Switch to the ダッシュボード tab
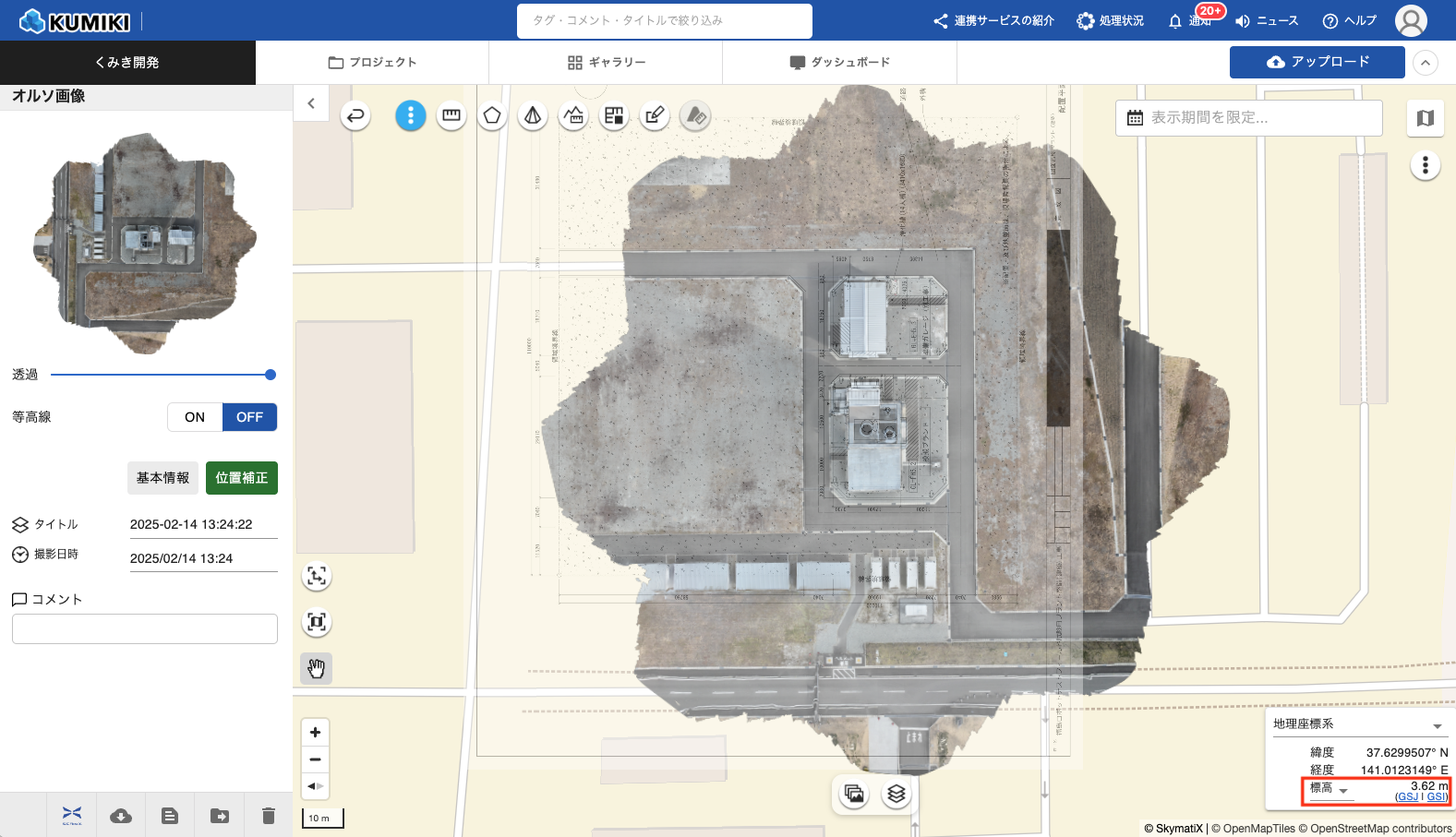Viewport: 1456px width, 837px height. 839,63
